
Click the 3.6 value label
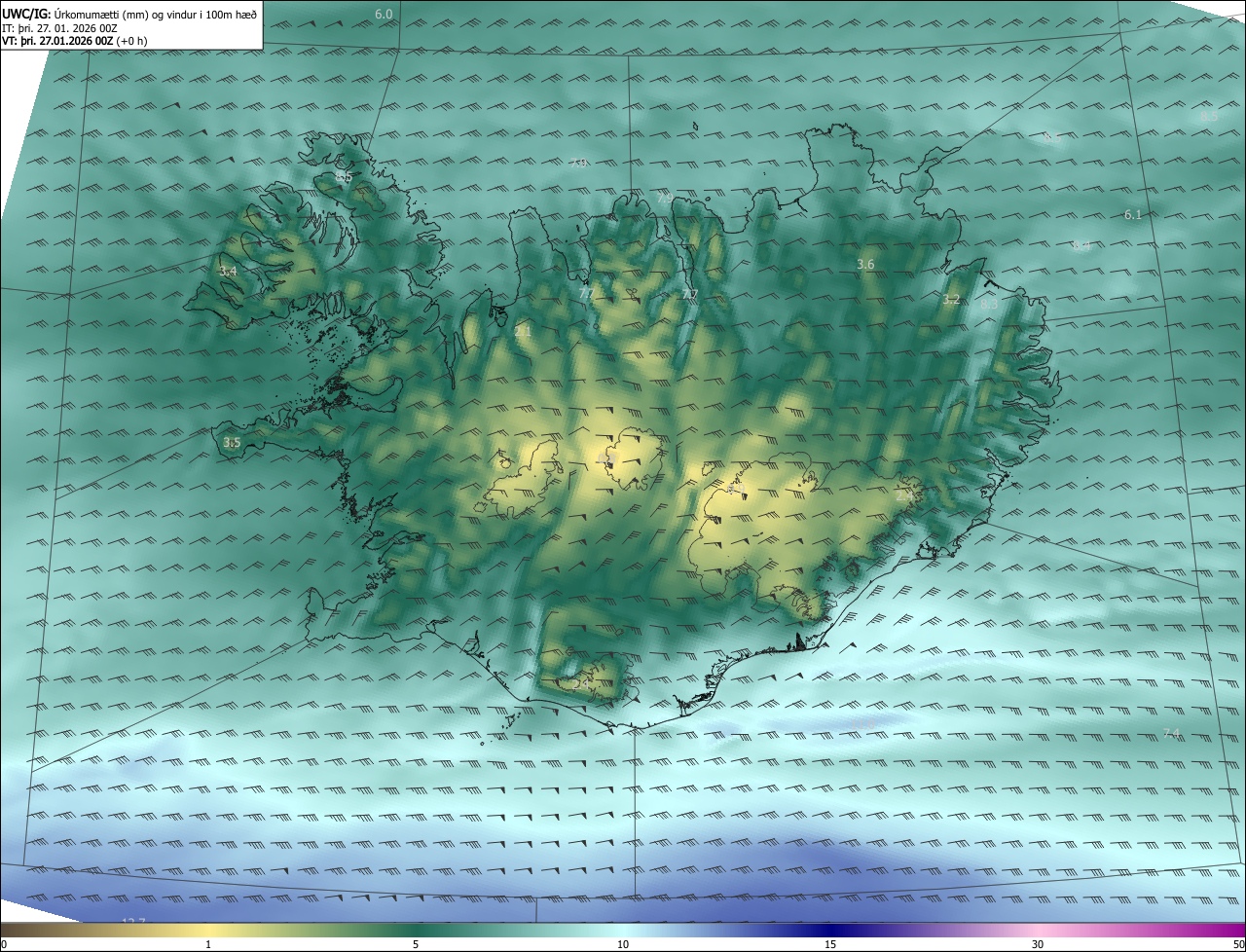pyautogui.click(x=865, y=265)
